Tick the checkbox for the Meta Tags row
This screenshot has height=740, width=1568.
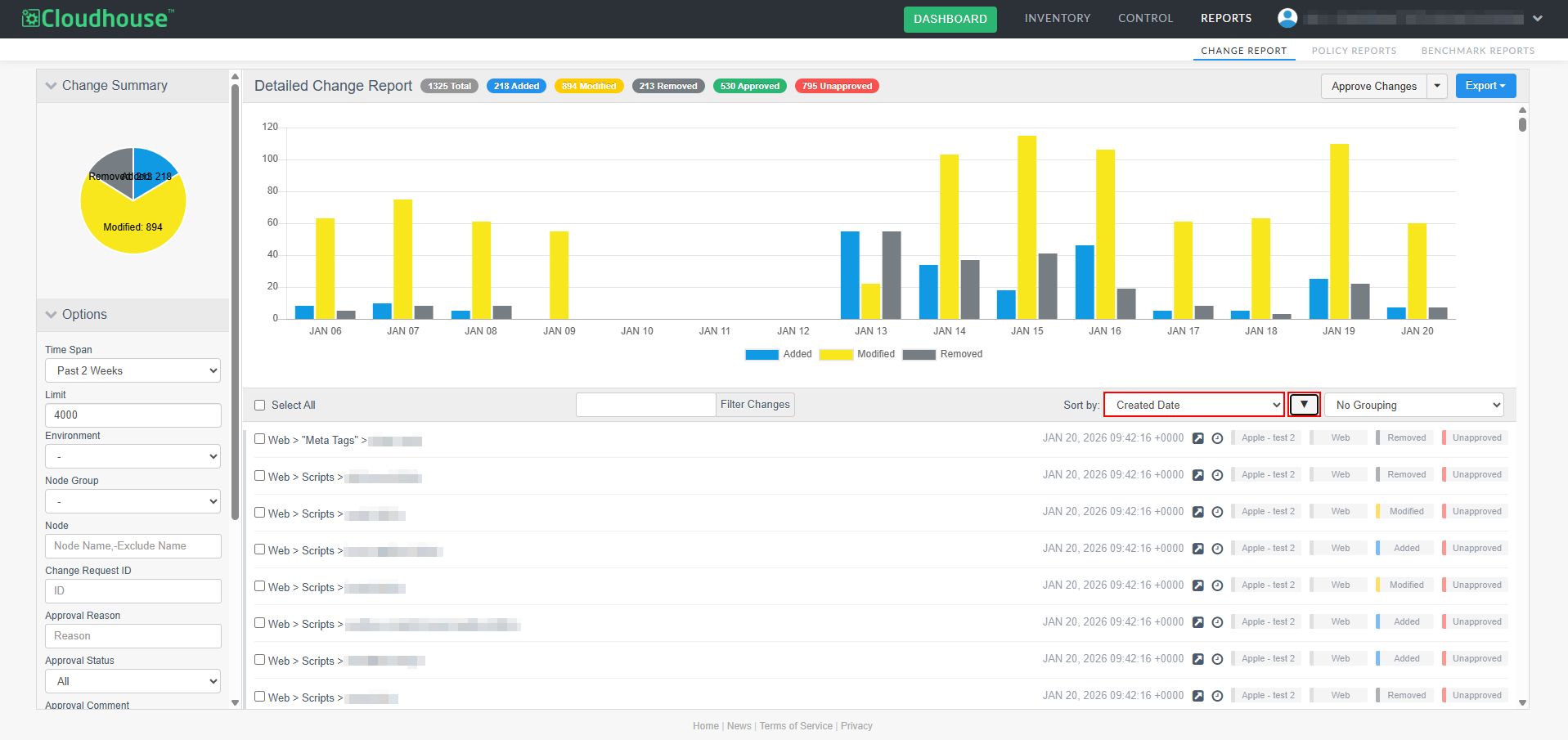[x=260, y=439]
